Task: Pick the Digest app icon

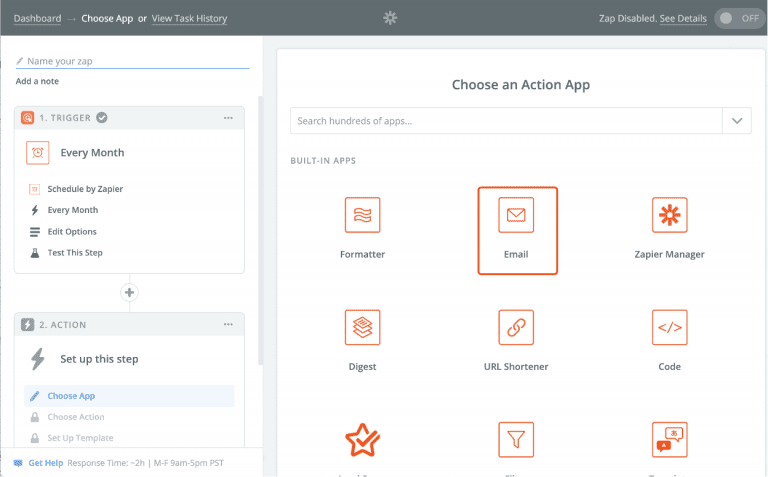Action: (362, 327)
